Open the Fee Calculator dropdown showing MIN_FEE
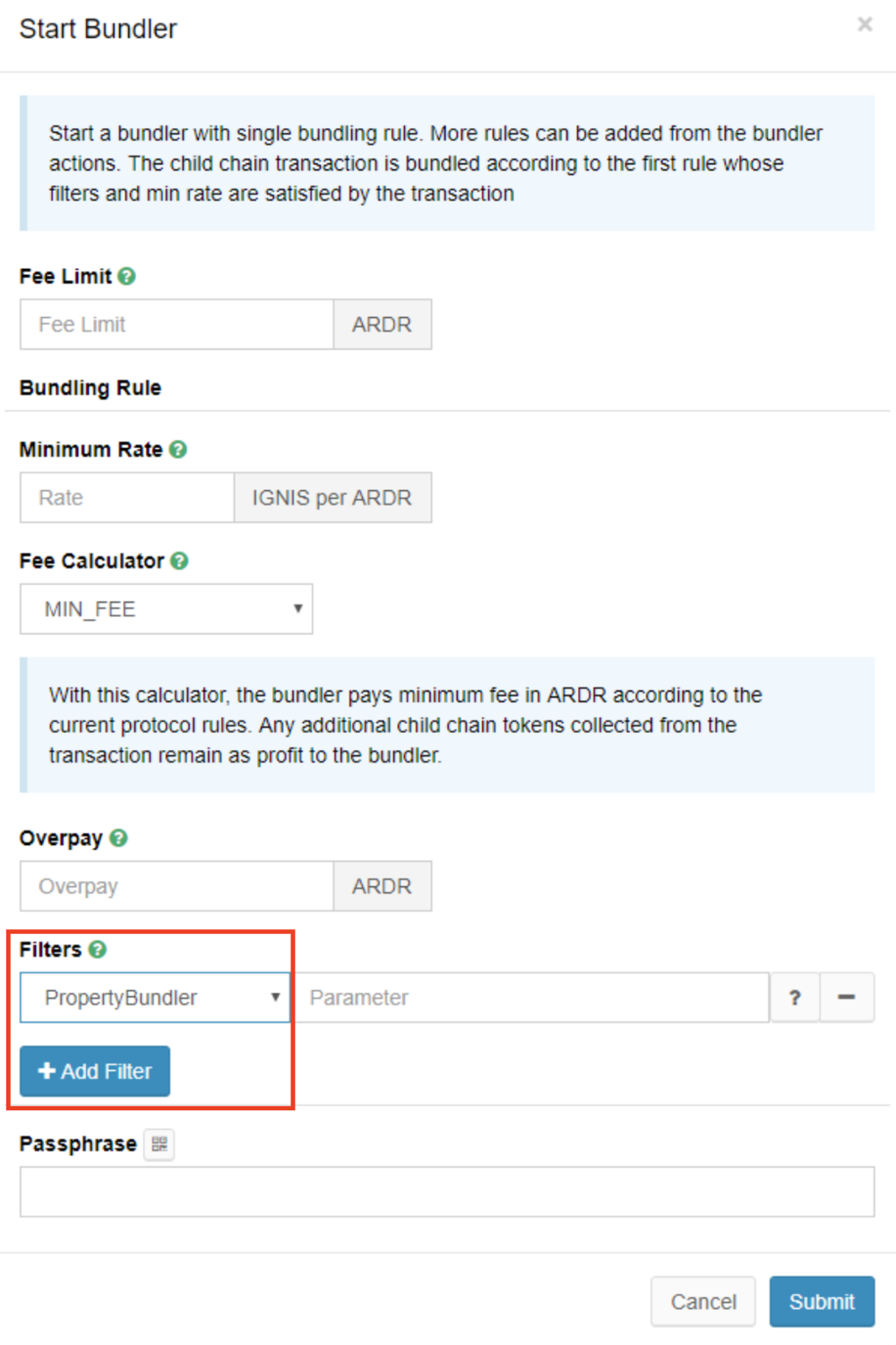 (x=165, y=608)
